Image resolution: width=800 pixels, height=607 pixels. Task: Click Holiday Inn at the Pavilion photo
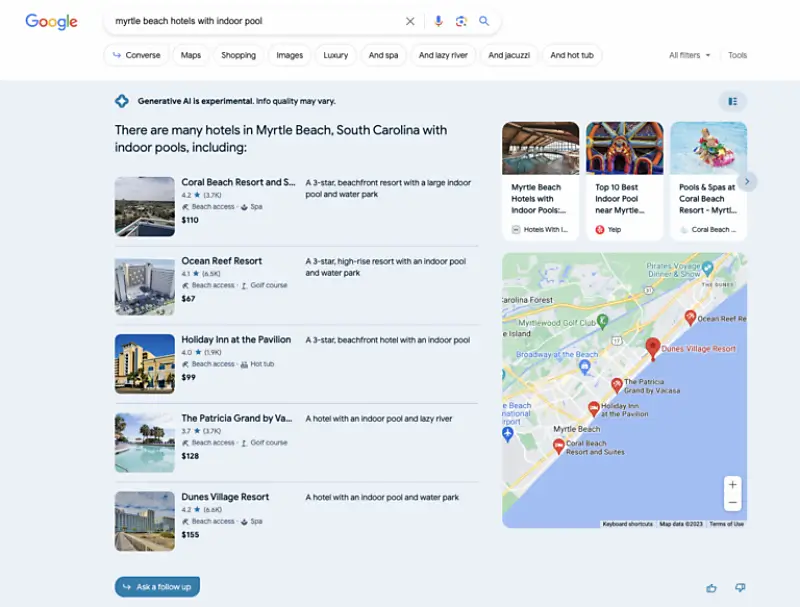pos(144,364)
